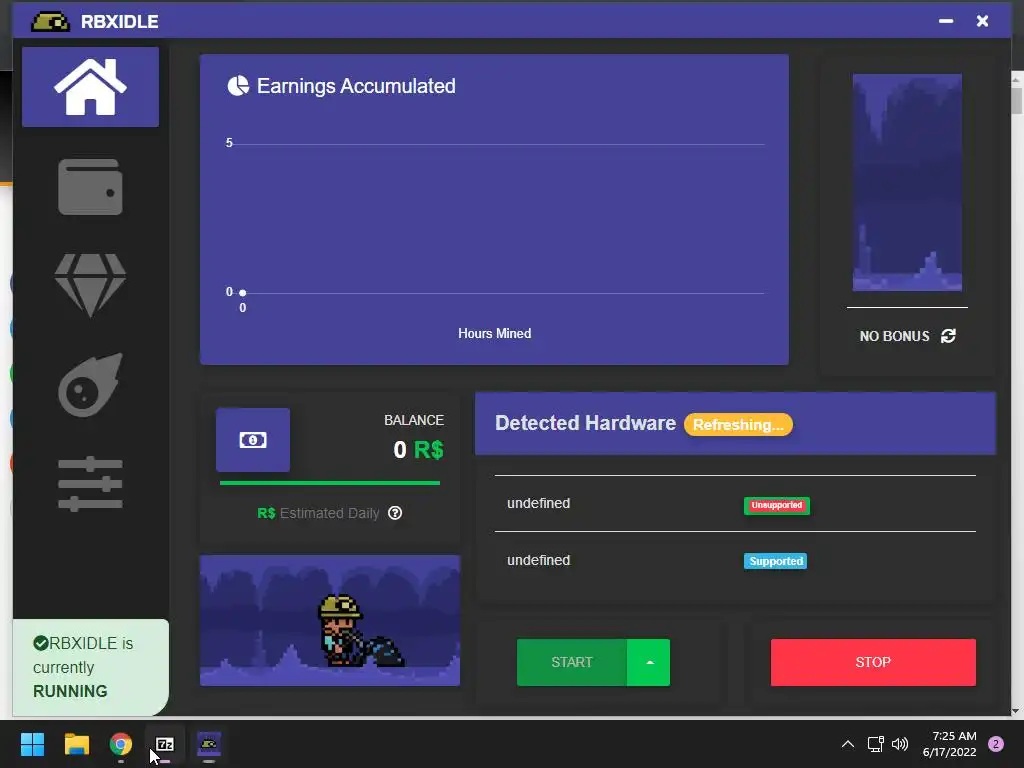Open 7-Zip from taskbar
This screenshot has height=768, width=1024.
(x=165, y=744)
